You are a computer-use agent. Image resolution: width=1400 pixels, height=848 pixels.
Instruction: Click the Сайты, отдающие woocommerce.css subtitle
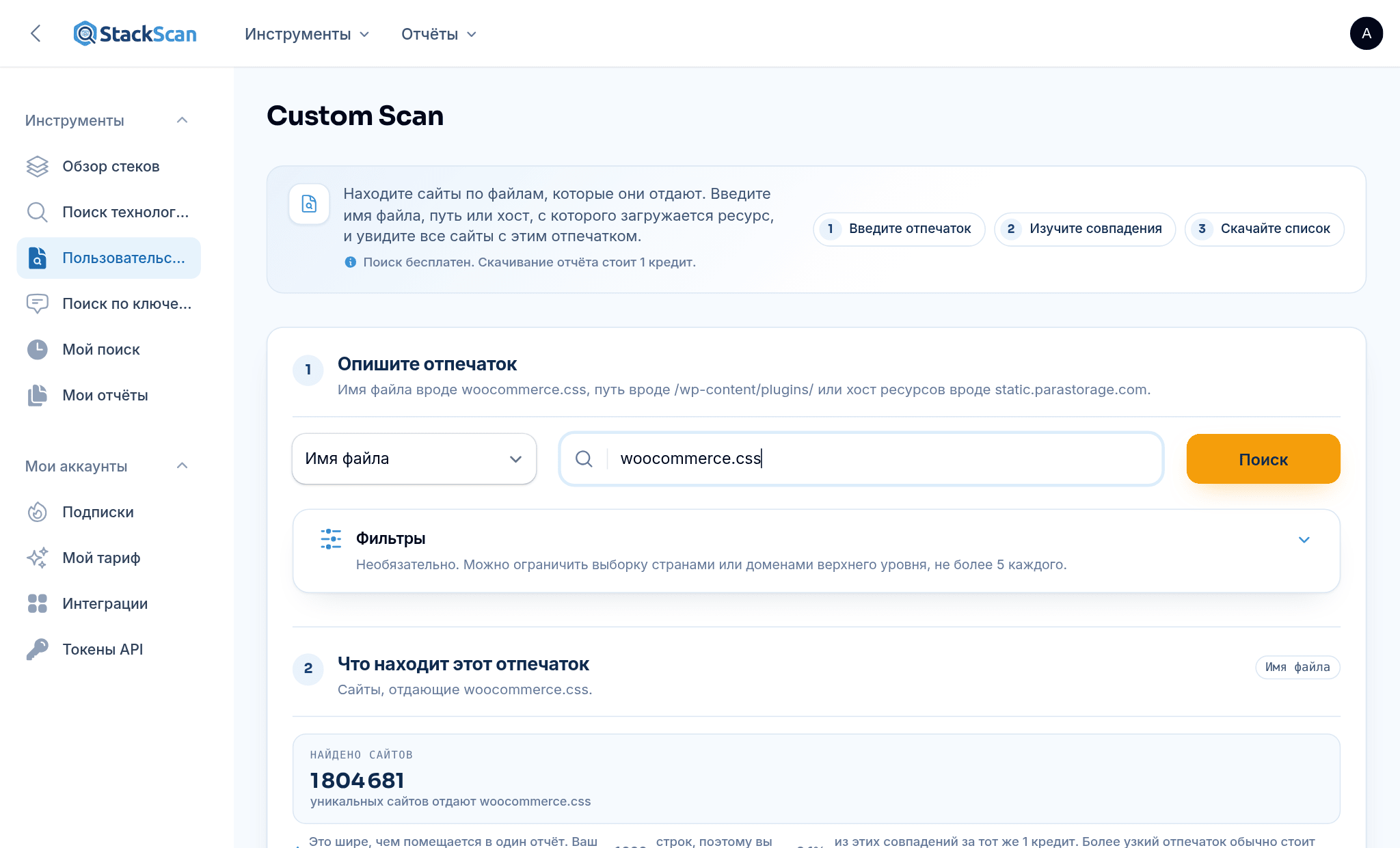tap(465, 689)
